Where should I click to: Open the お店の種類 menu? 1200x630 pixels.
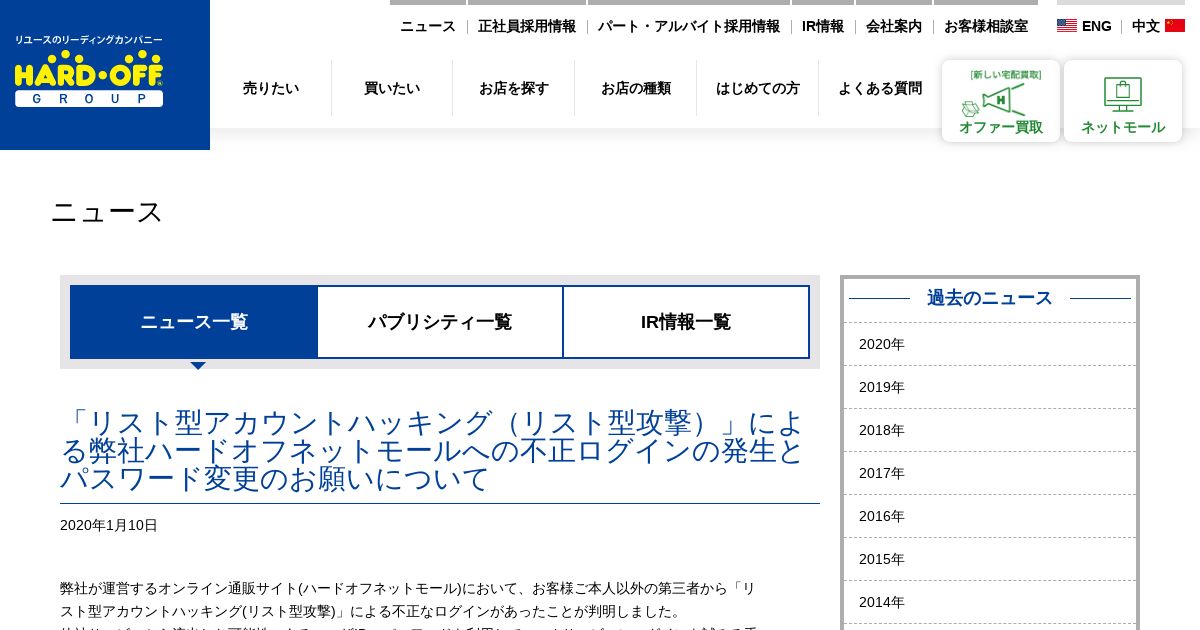[x=636, y=88]
